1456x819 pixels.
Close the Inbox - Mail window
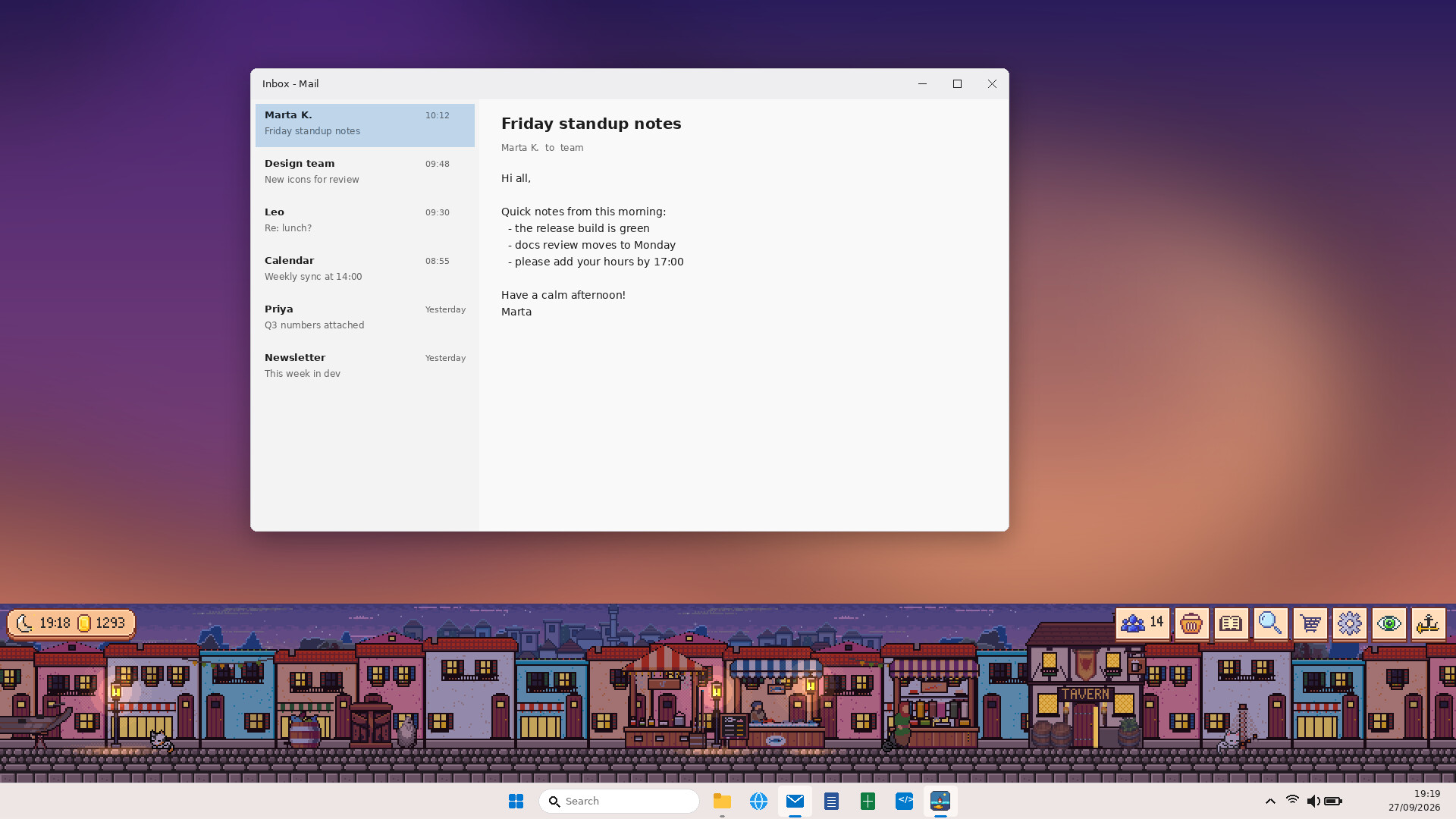pyautogui.click(x=992, y=84)
